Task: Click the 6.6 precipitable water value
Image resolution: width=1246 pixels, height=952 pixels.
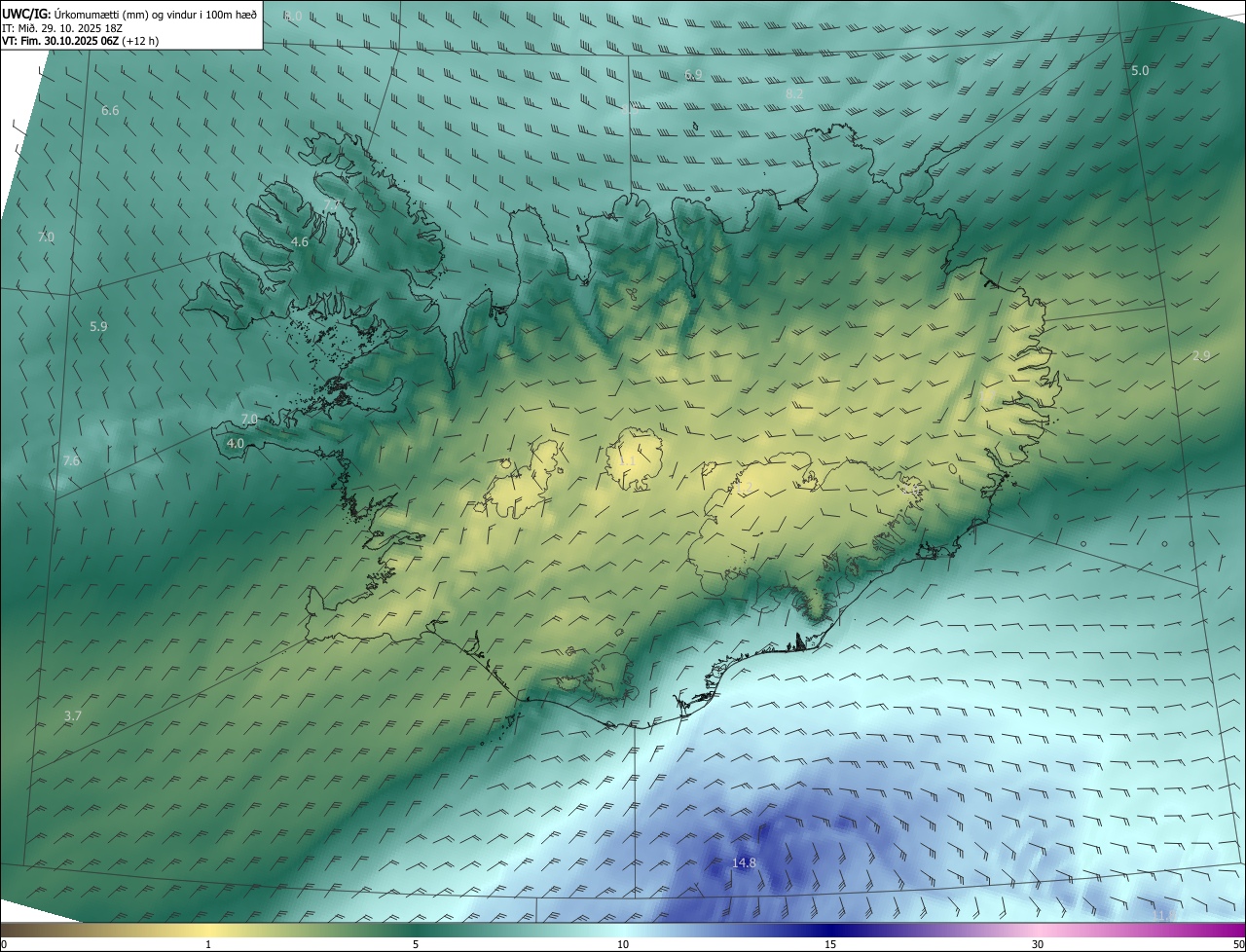Action: (110, 111)
